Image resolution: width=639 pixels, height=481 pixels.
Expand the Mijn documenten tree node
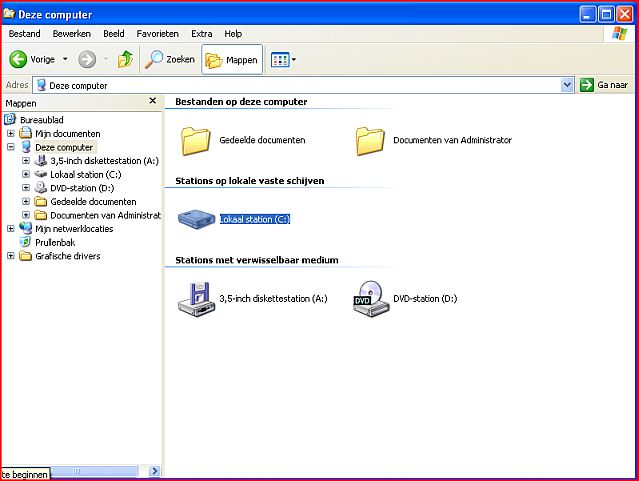pos(11,133)
